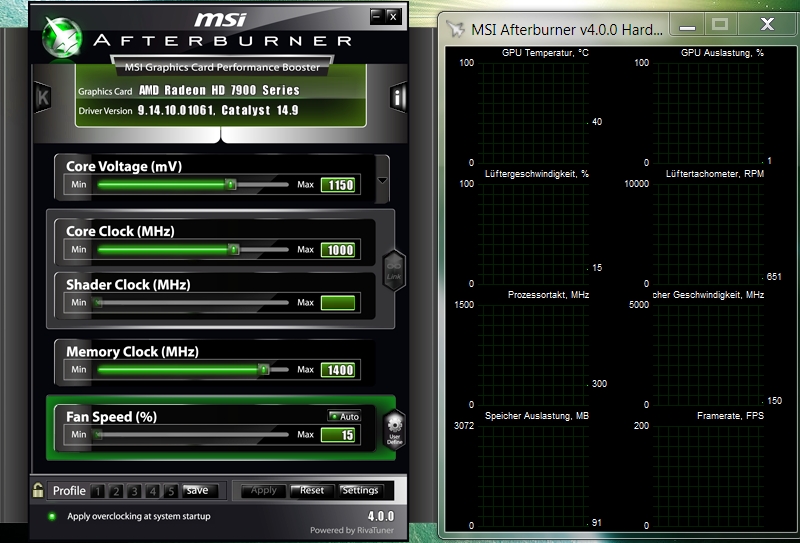This screenshot has width=800, height=543.
Task: Click Fan Speed value field 15
Action: coord(338,435)
